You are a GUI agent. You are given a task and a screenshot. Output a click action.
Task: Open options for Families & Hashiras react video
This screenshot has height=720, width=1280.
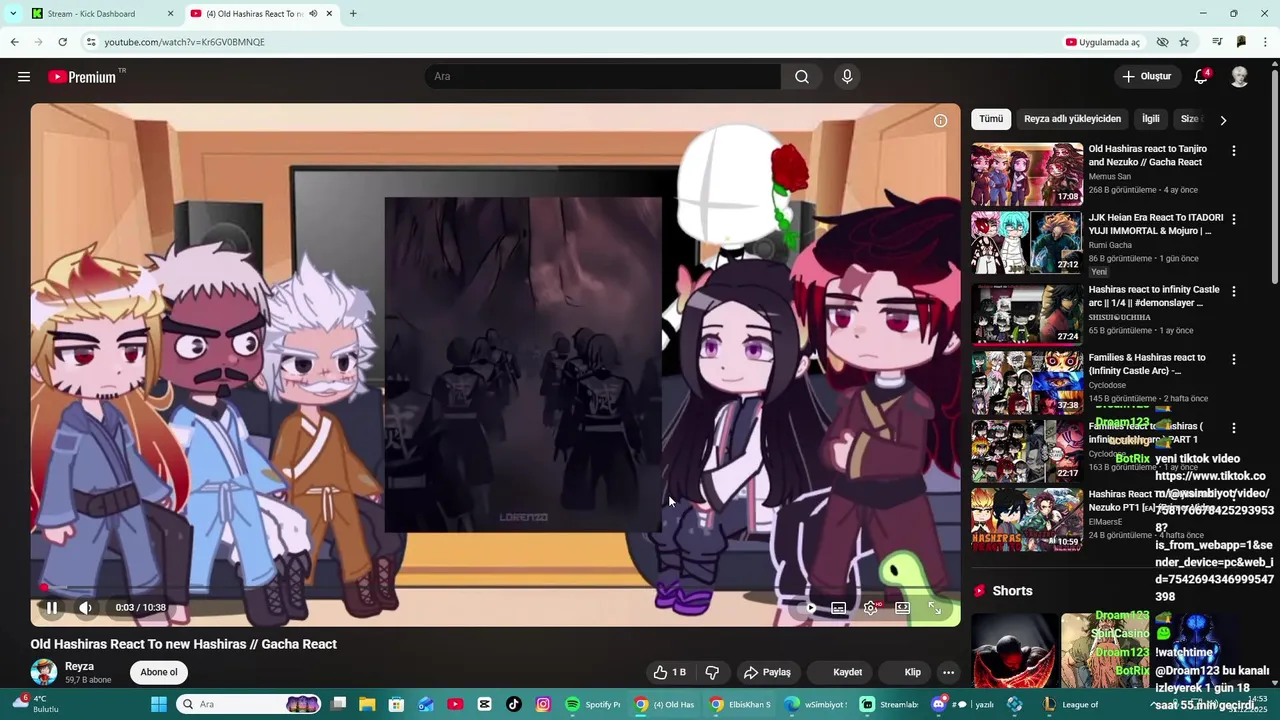click(1233, 359)
